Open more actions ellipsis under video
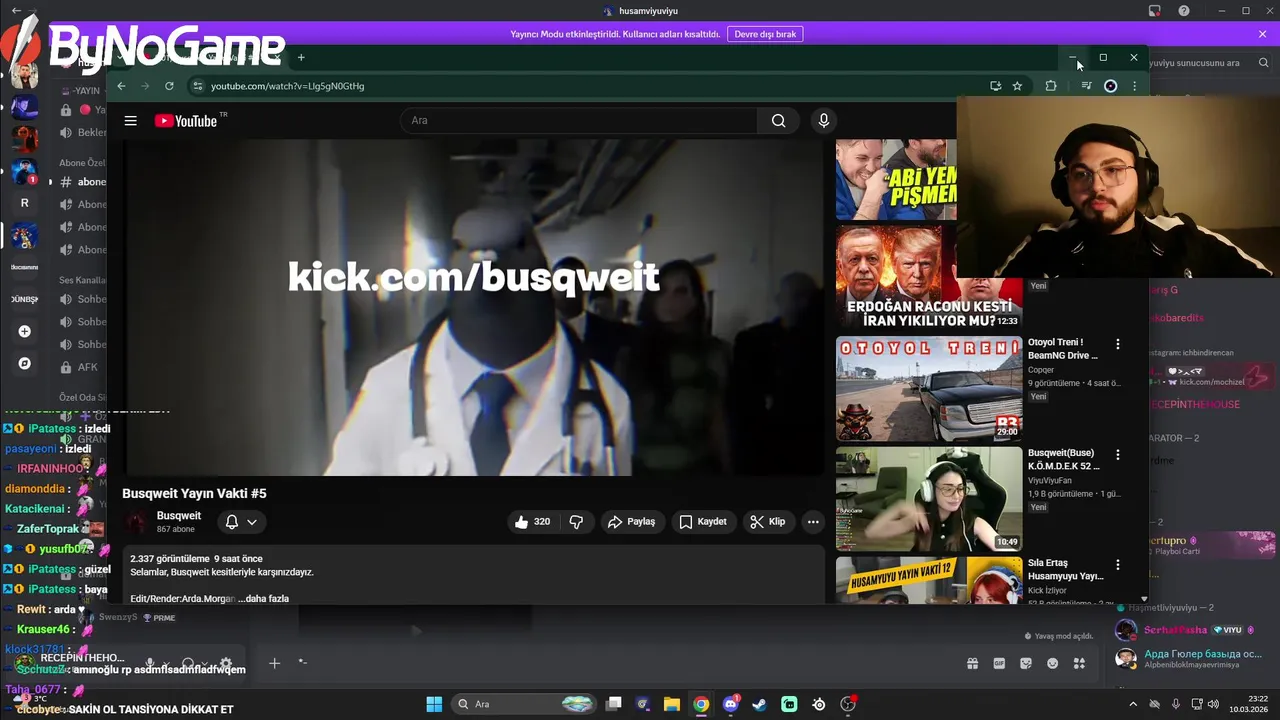1280x720 pixels. coord(813,522)
